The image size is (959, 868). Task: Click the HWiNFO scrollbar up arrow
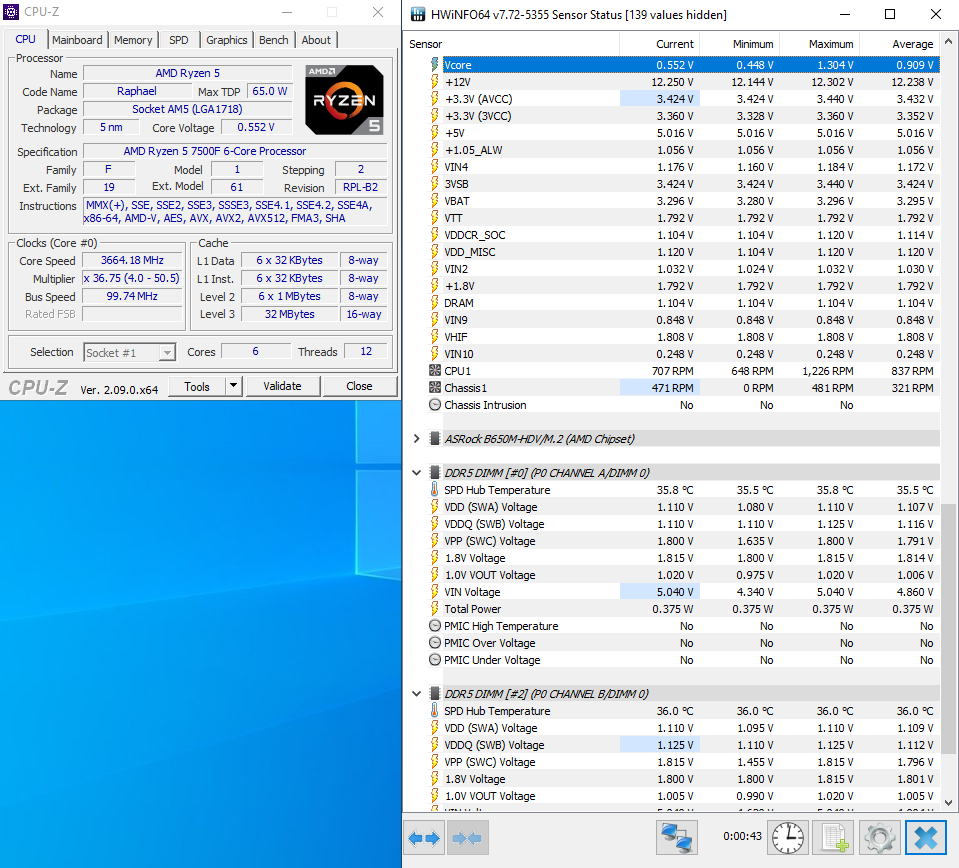[948, 42]
